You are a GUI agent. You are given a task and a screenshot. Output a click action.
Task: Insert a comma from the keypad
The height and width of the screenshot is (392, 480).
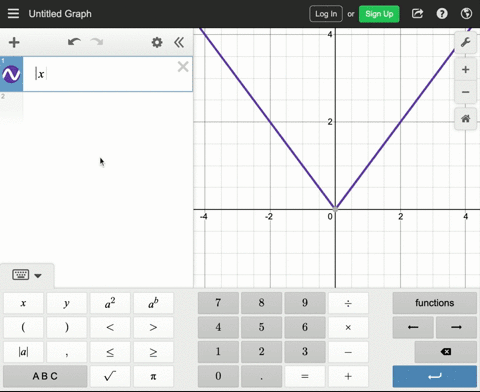(67, 352)
